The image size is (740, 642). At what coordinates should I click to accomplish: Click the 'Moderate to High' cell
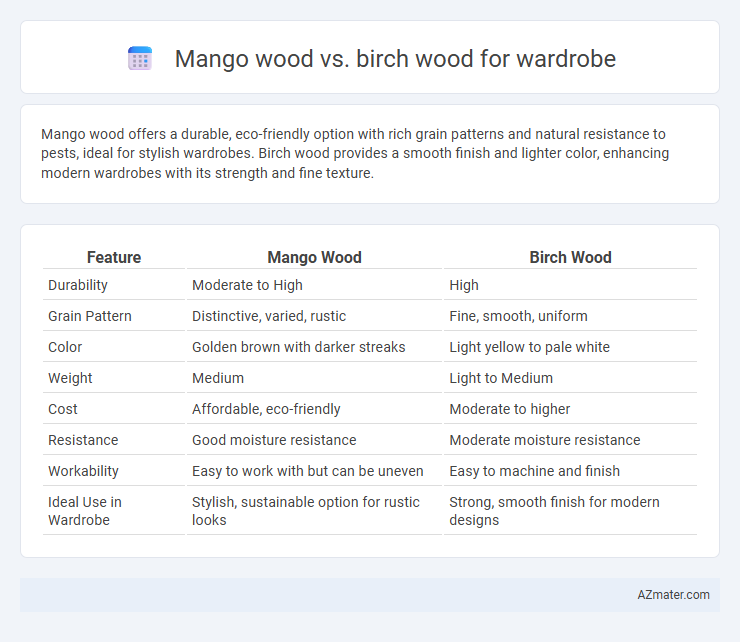(247, 285)
